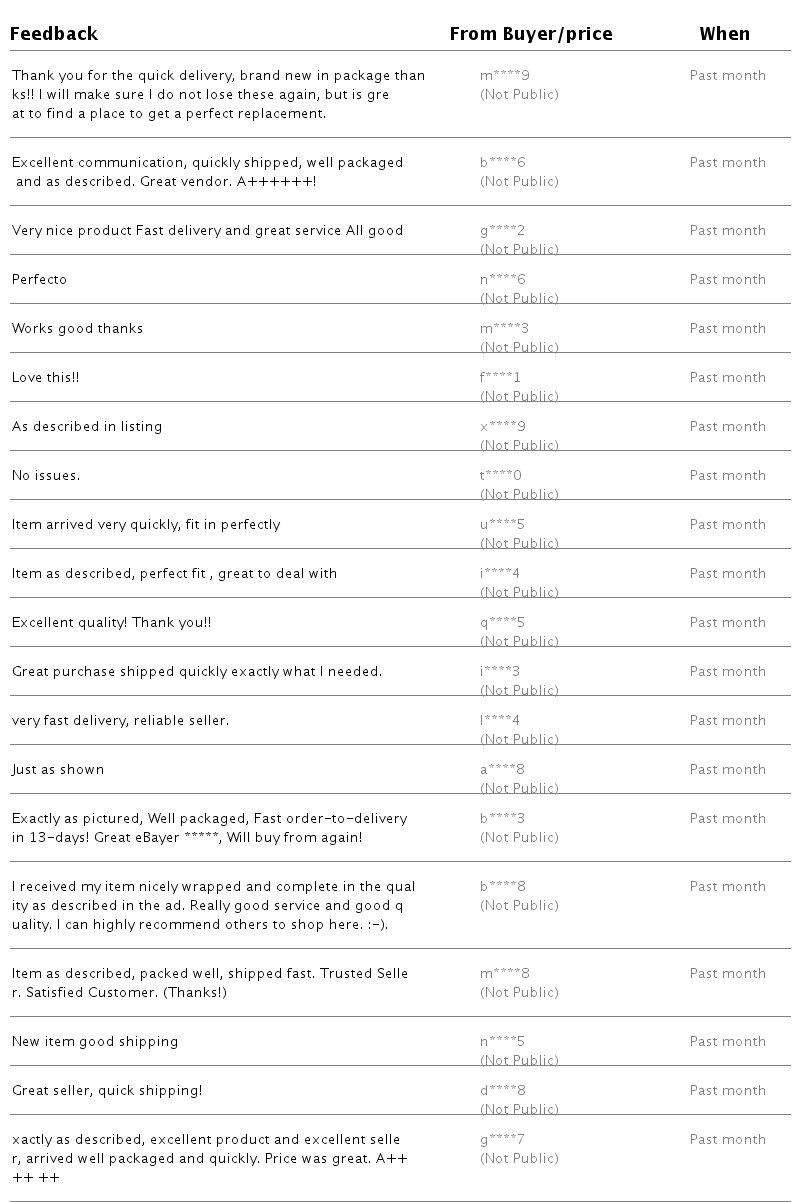Image resolution: width=800 pixels, height=1202 pixels.
Task: Select the "Love this!!" feedback text
Action: pos(46,377)
